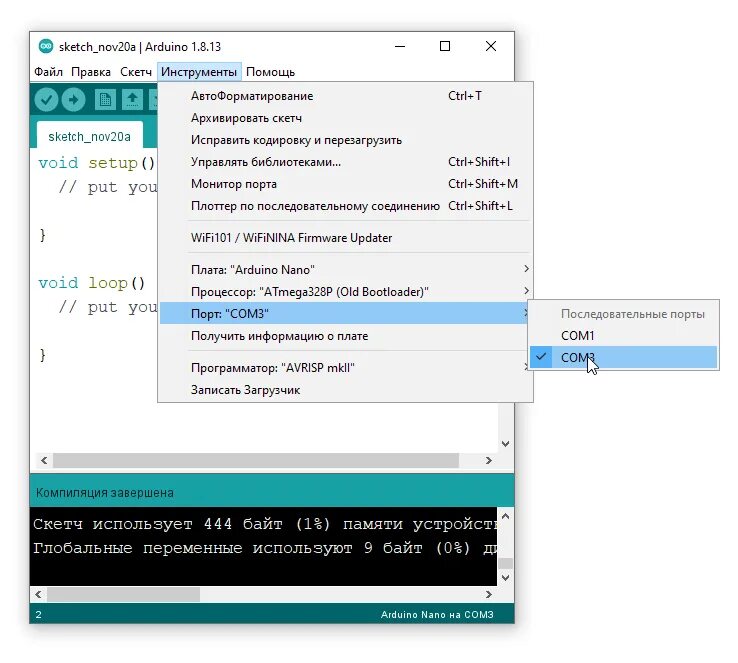Screen dimensions: 738x663
Task: Expand the Программатор: "AVRISP mkII" submenu
Action: tap(346, 368)
